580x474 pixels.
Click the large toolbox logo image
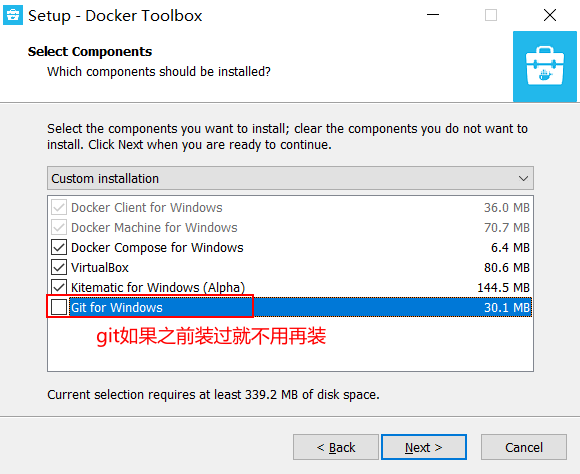point(544,67)
